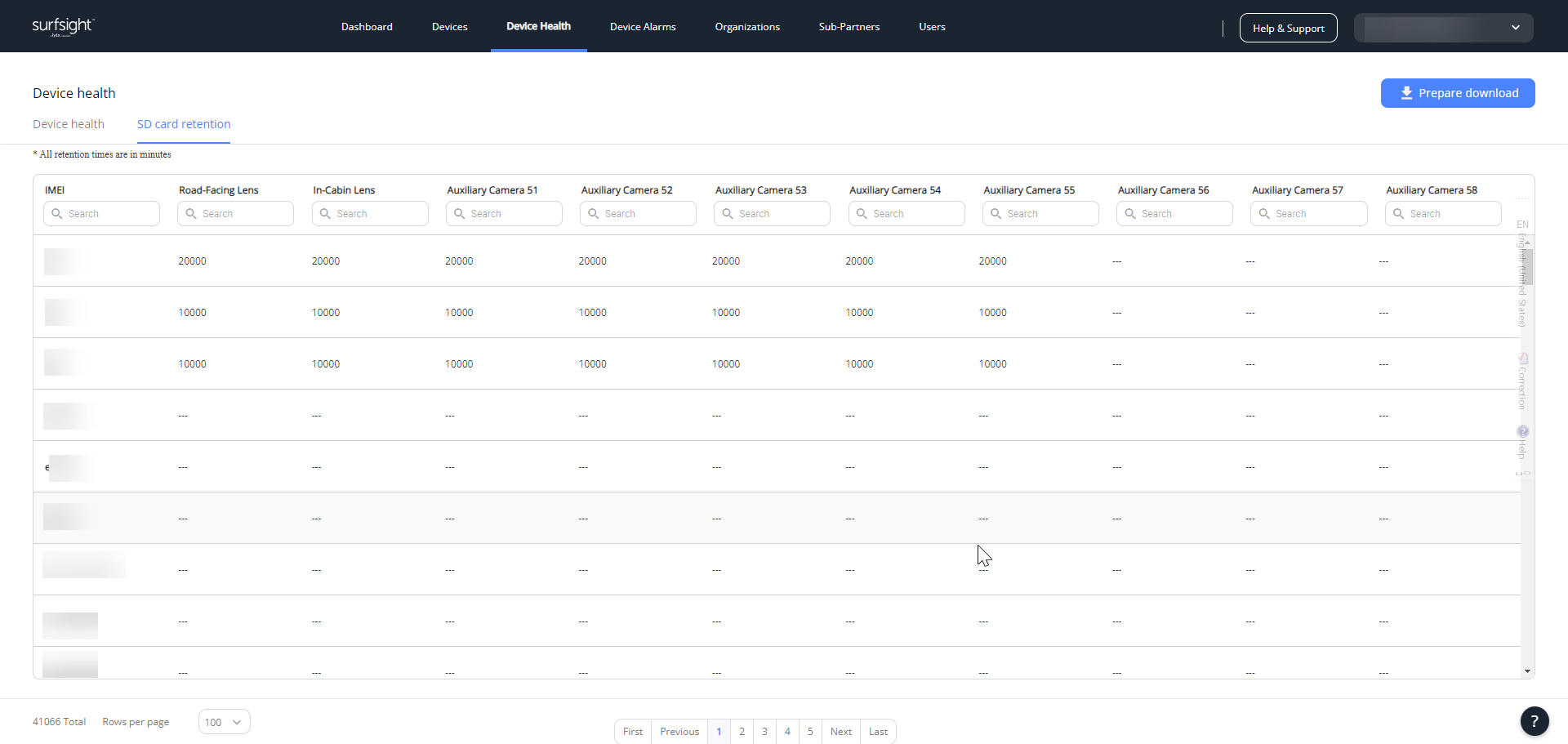Click Auxiliary Camera 57 search field
1568x744 pixels.
pos(1309,214)
